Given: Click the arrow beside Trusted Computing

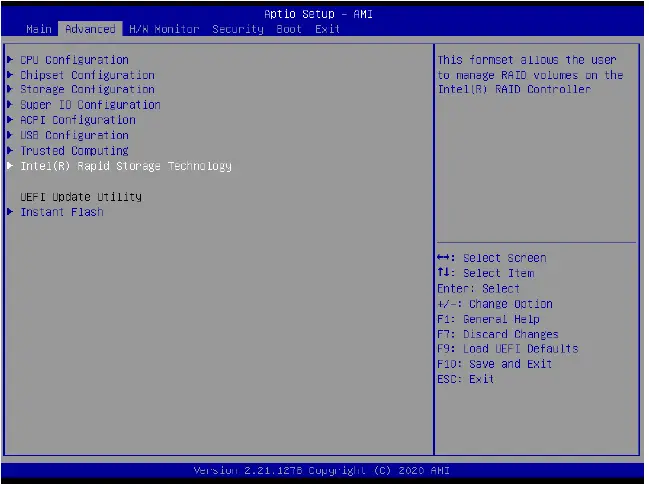Looking at the screenshot, I should click(x=10, y=150).
